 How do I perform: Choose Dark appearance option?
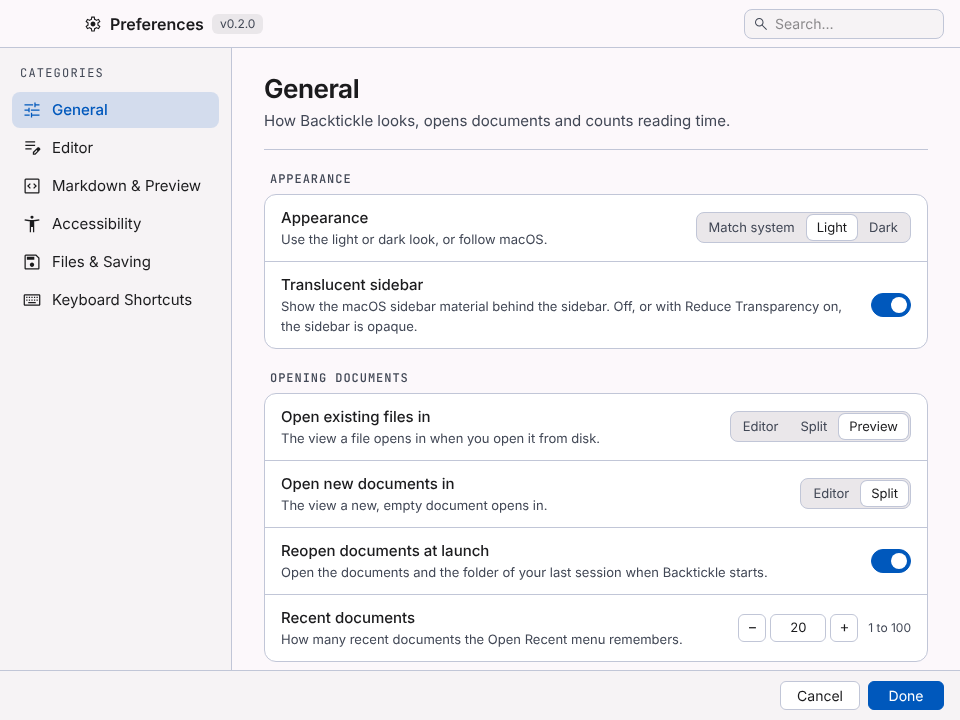[883, 228]
